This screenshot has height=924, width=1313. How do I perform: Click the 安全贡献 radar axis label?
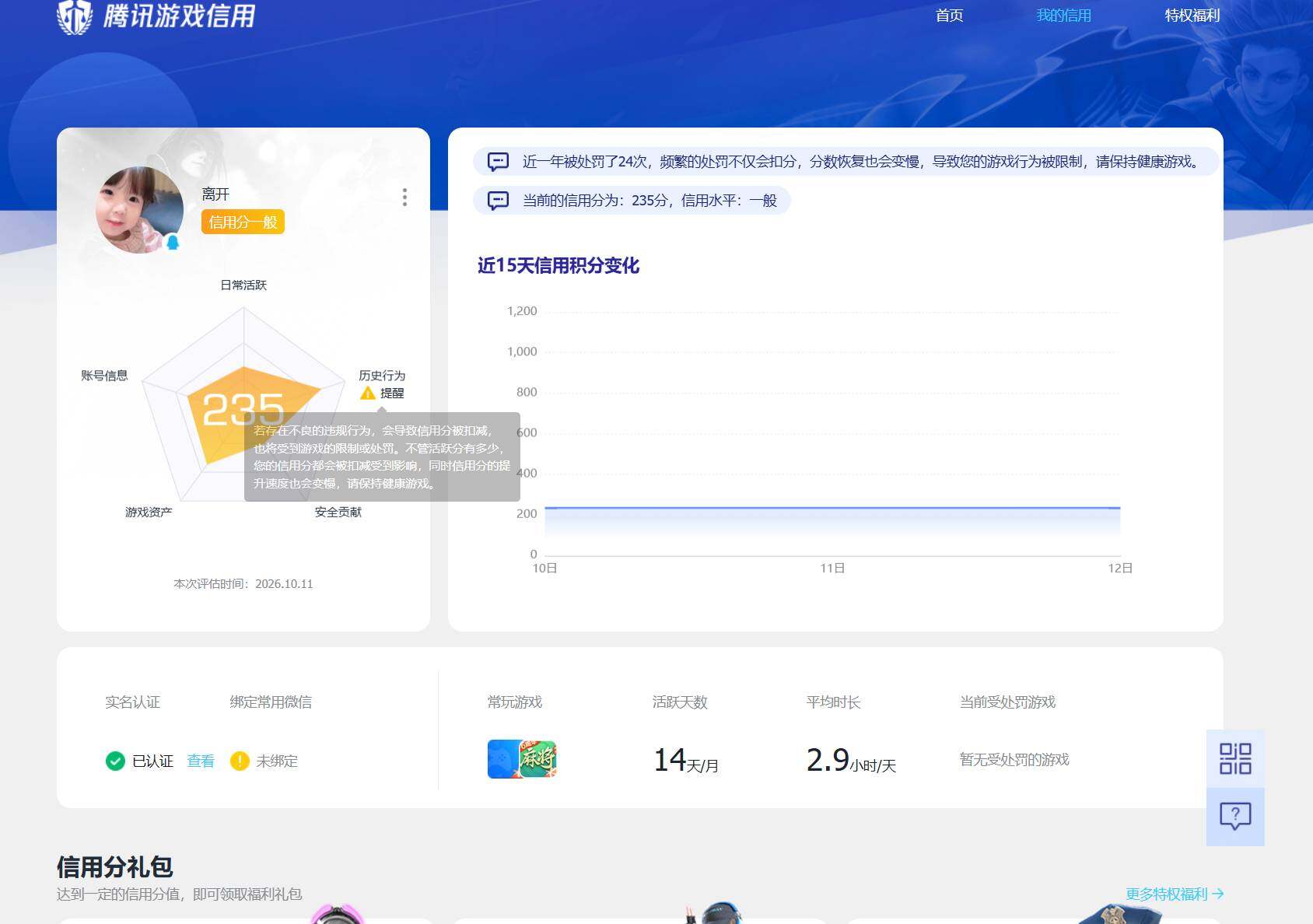click(x=338, y=512)
